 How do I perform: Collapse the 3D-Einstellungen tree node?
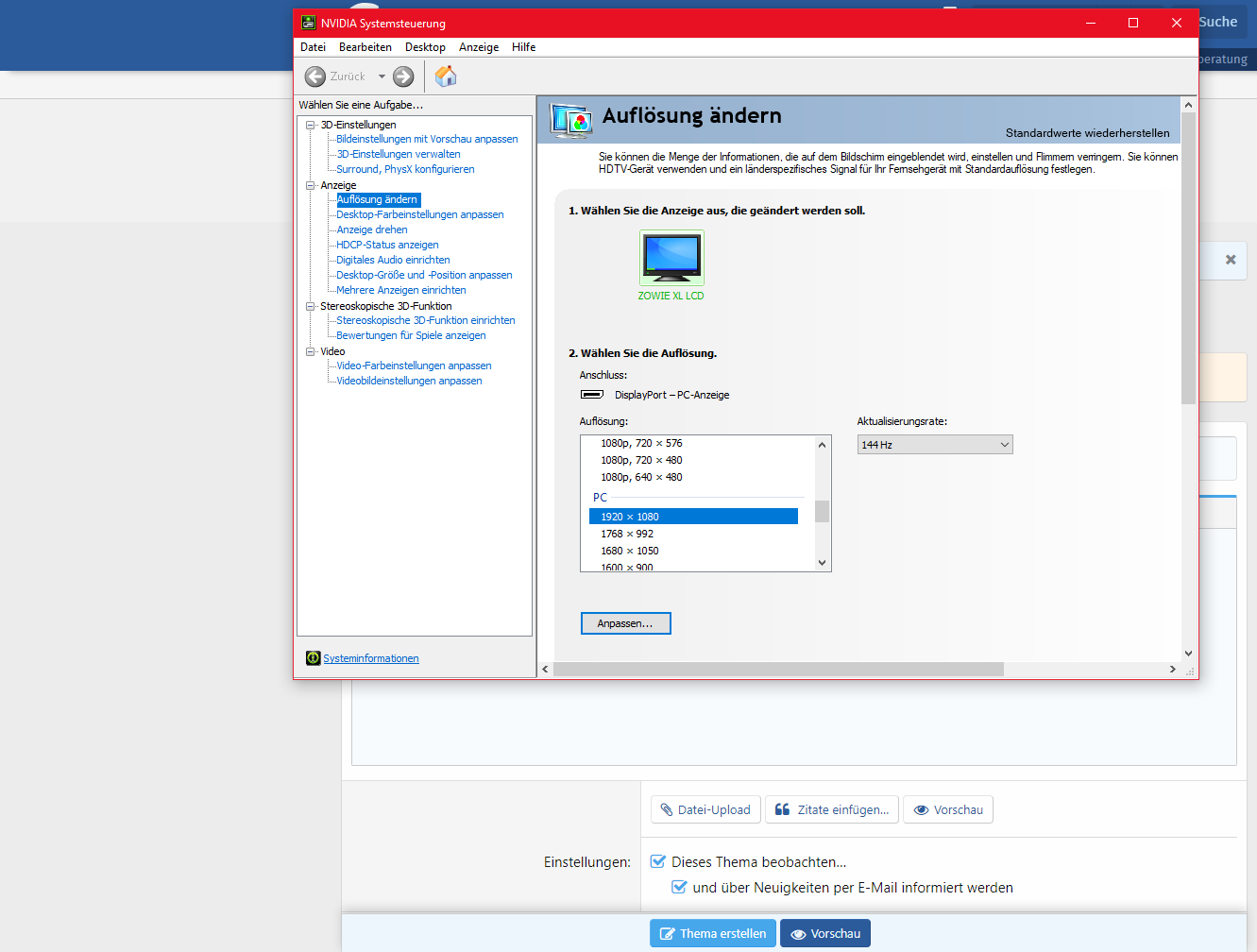[310, 125]
